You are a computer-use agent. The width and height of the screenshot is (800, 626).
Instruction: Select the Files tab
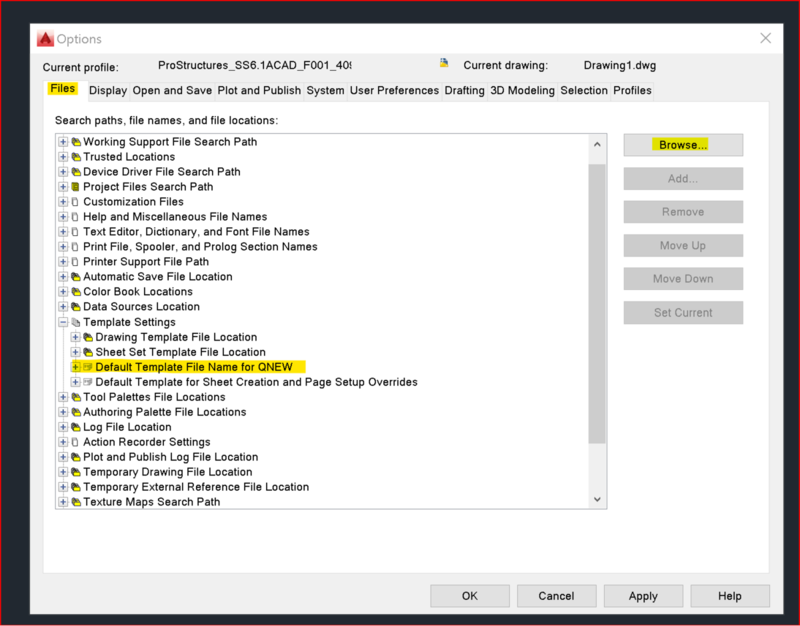(63, 89)
